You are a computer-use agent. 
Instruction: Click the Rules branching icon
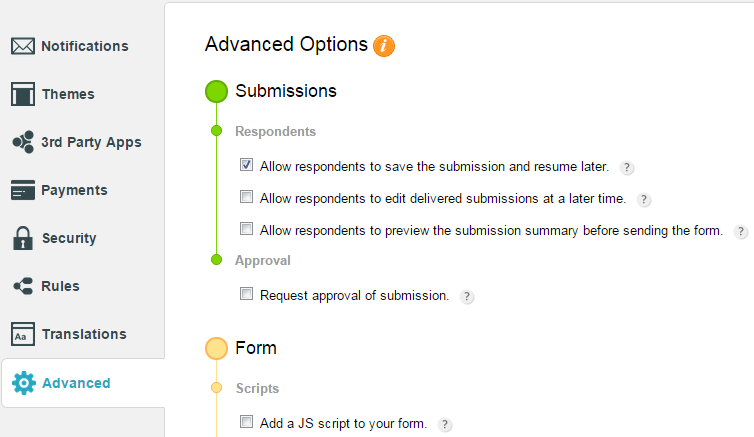tap(23, 286)
